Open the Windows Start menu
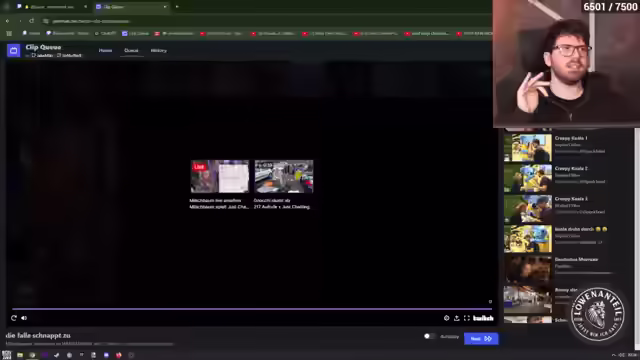The image size is (640, 360). coord(7,355)
